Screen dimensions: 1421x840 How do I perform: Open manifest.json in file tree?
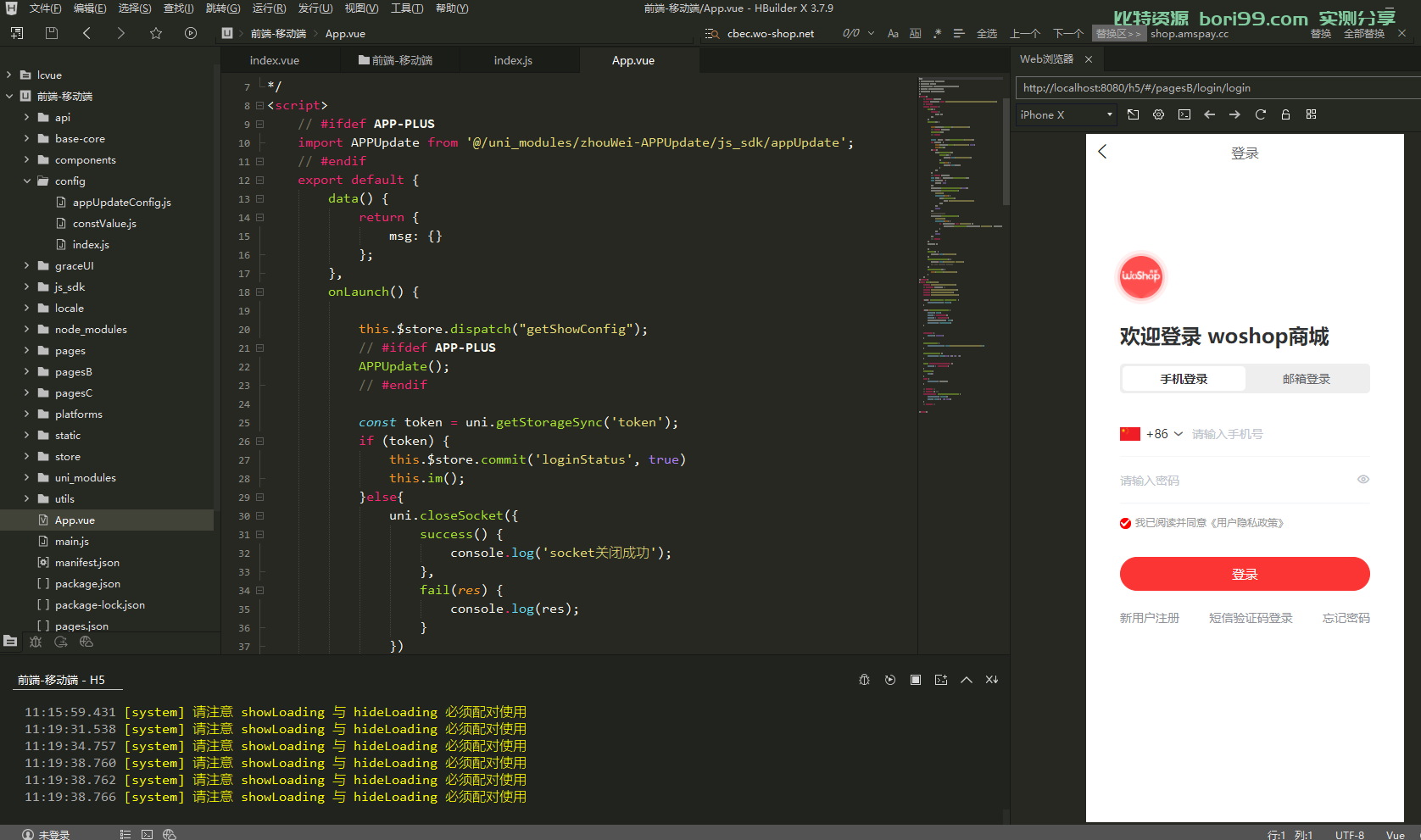click(x=86, y=562)
